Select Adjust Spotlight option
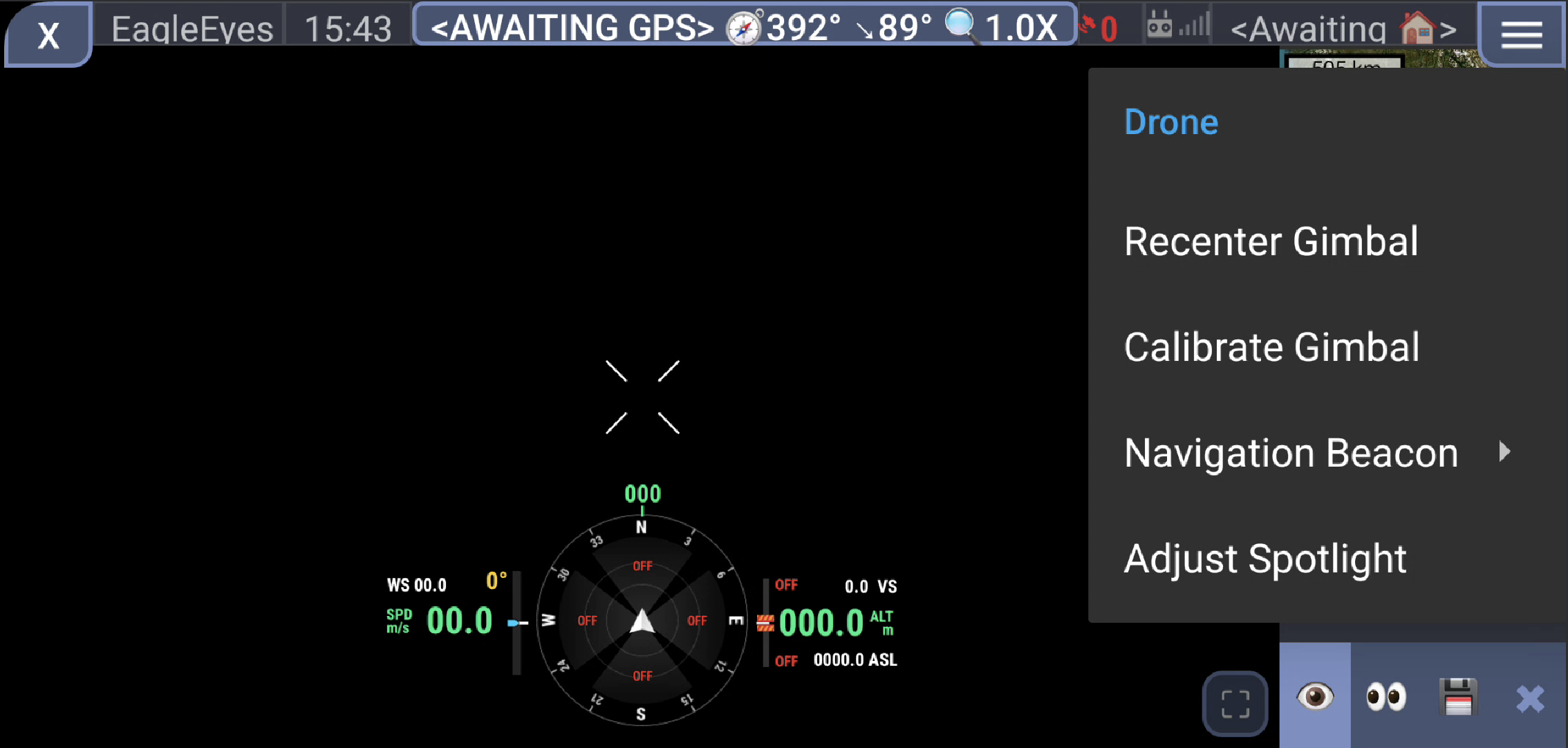This screenshot has width=1568, height=748. click(x=1265, y=559)
